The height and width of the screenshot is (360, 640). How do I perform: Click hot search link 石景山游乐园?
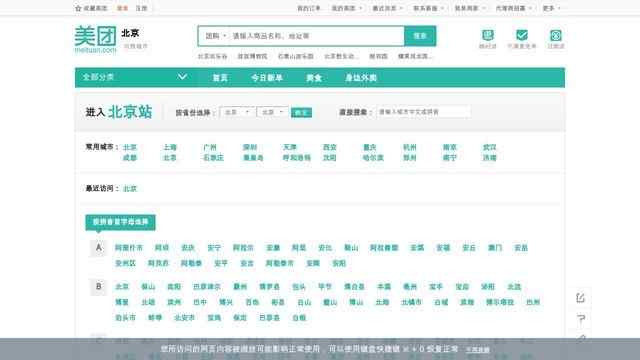click(x=296, y=56)
